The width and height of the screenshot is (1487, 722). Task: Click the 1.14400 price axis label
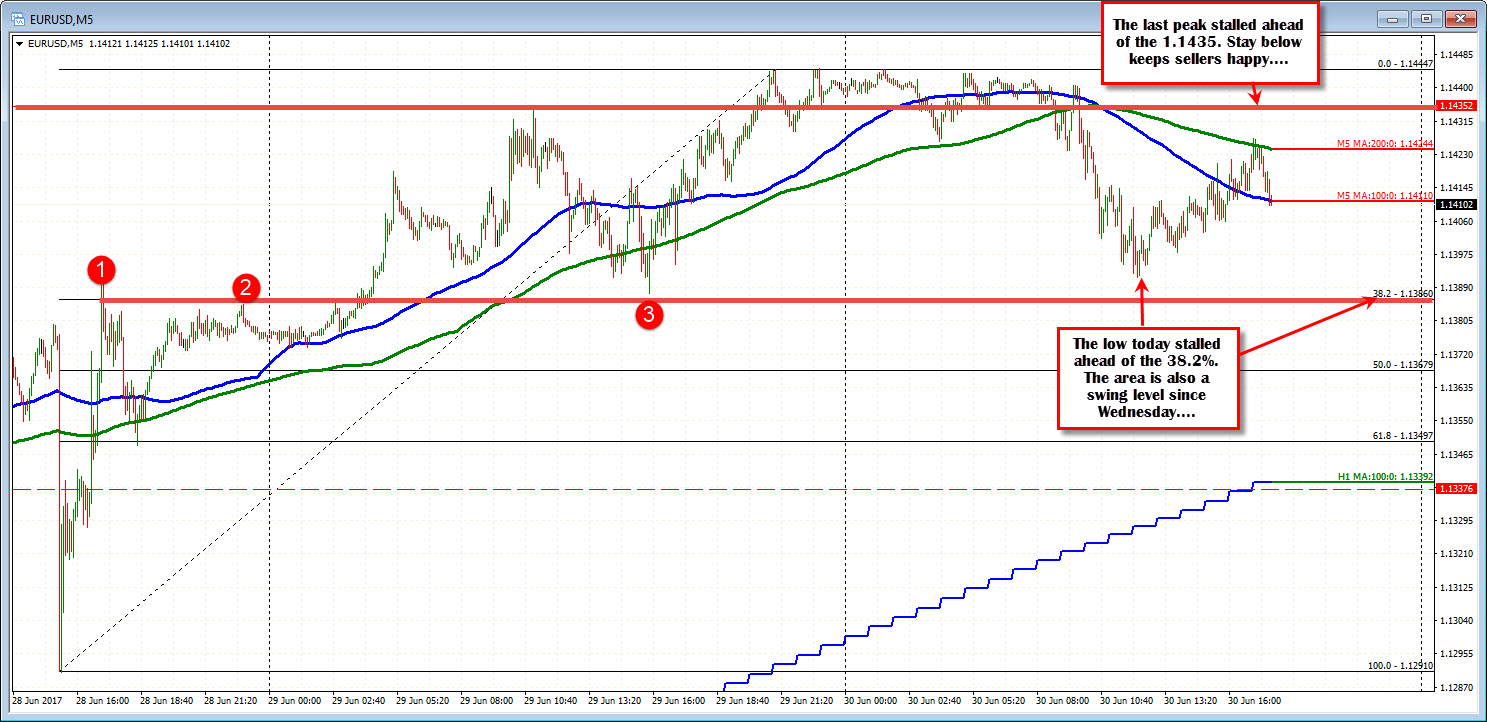[x=1455, y=88]
